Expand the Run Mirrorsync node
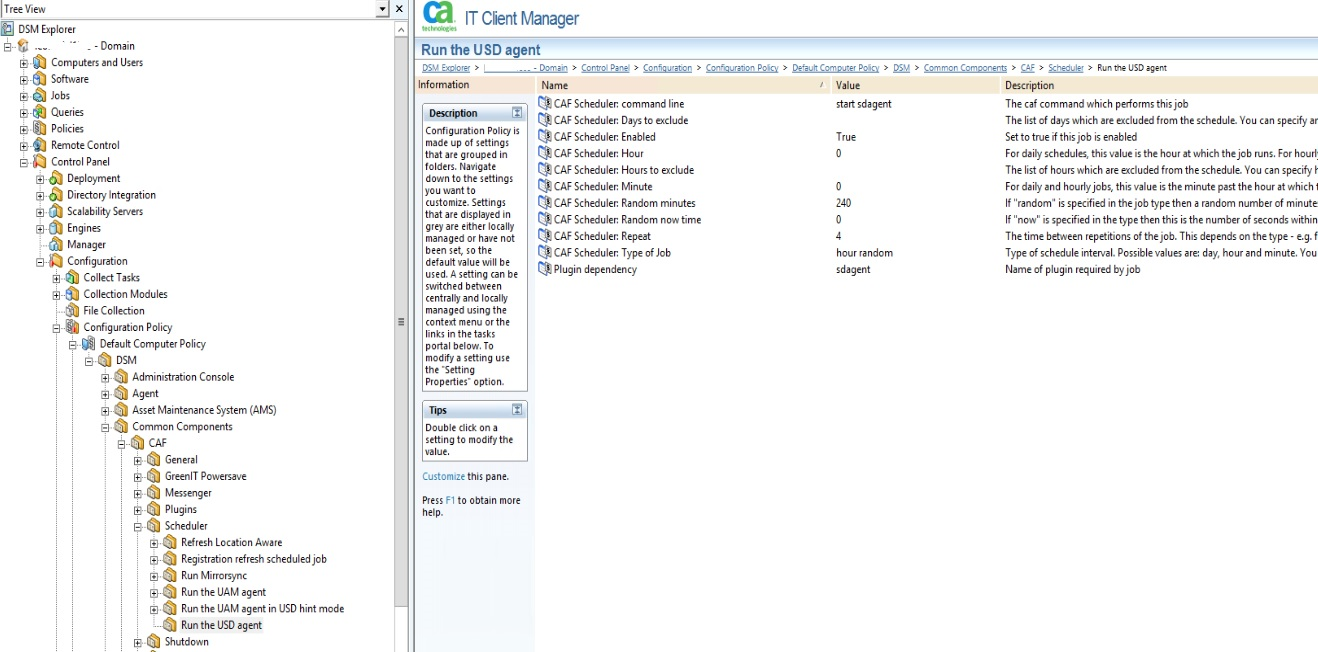 [x=155, y=576]
